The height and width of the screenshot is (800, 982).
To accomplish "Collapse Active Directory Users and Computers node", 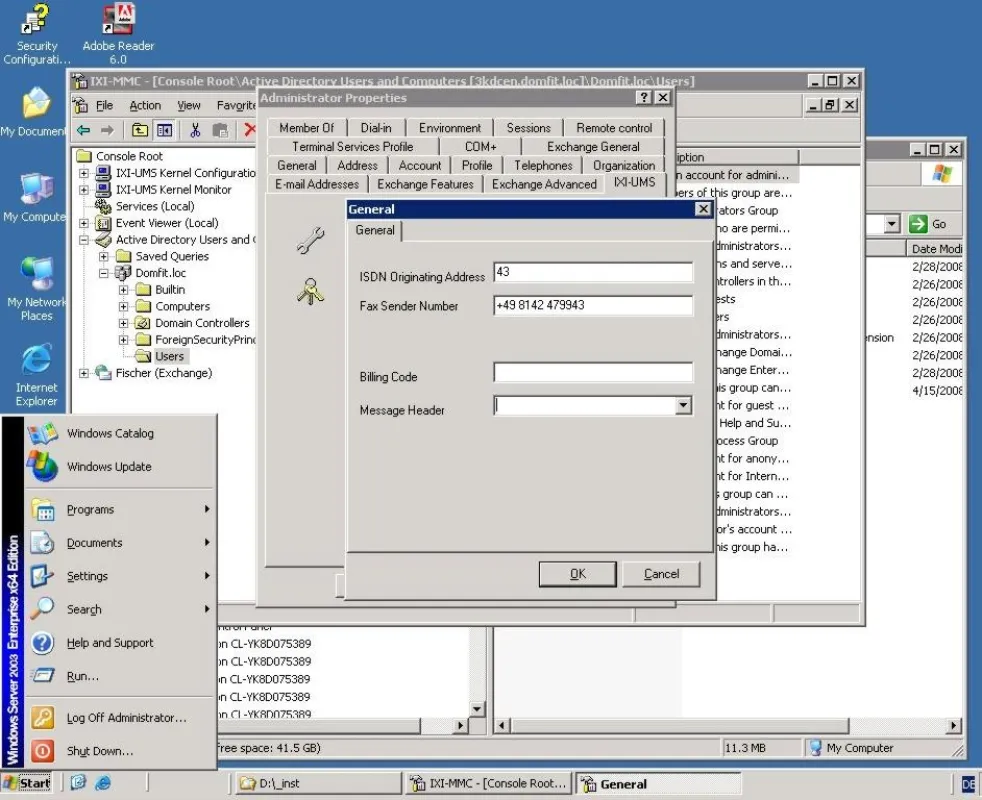I will 84,240.
